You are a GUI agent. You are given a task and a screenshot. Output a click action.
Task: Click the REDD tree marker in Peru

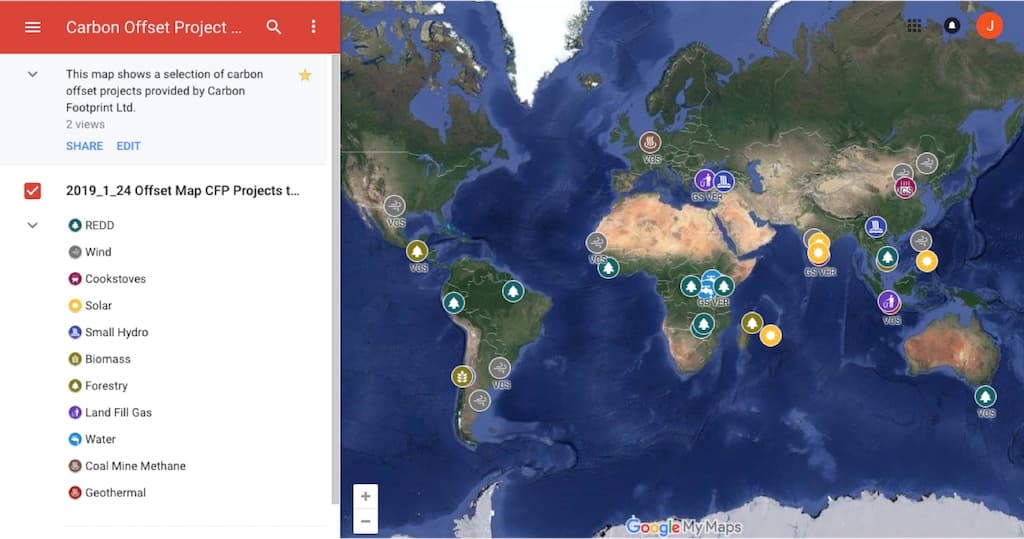(453, 302)
